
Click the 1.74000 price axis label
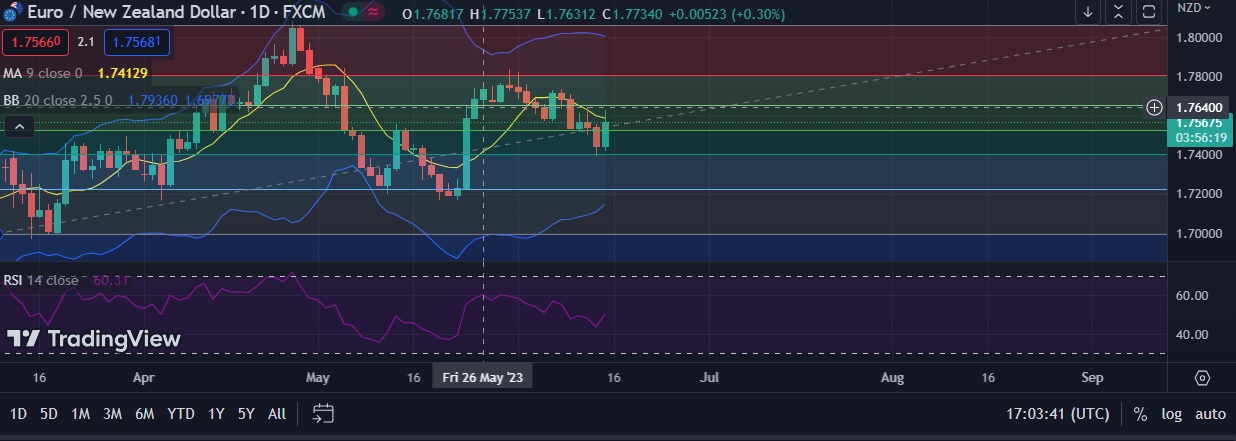pos(1200,154)
